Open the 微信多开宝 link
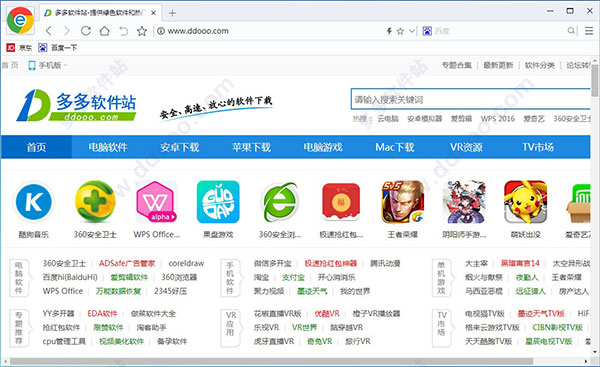Screen dimensions: 600x367 point(272,263)
